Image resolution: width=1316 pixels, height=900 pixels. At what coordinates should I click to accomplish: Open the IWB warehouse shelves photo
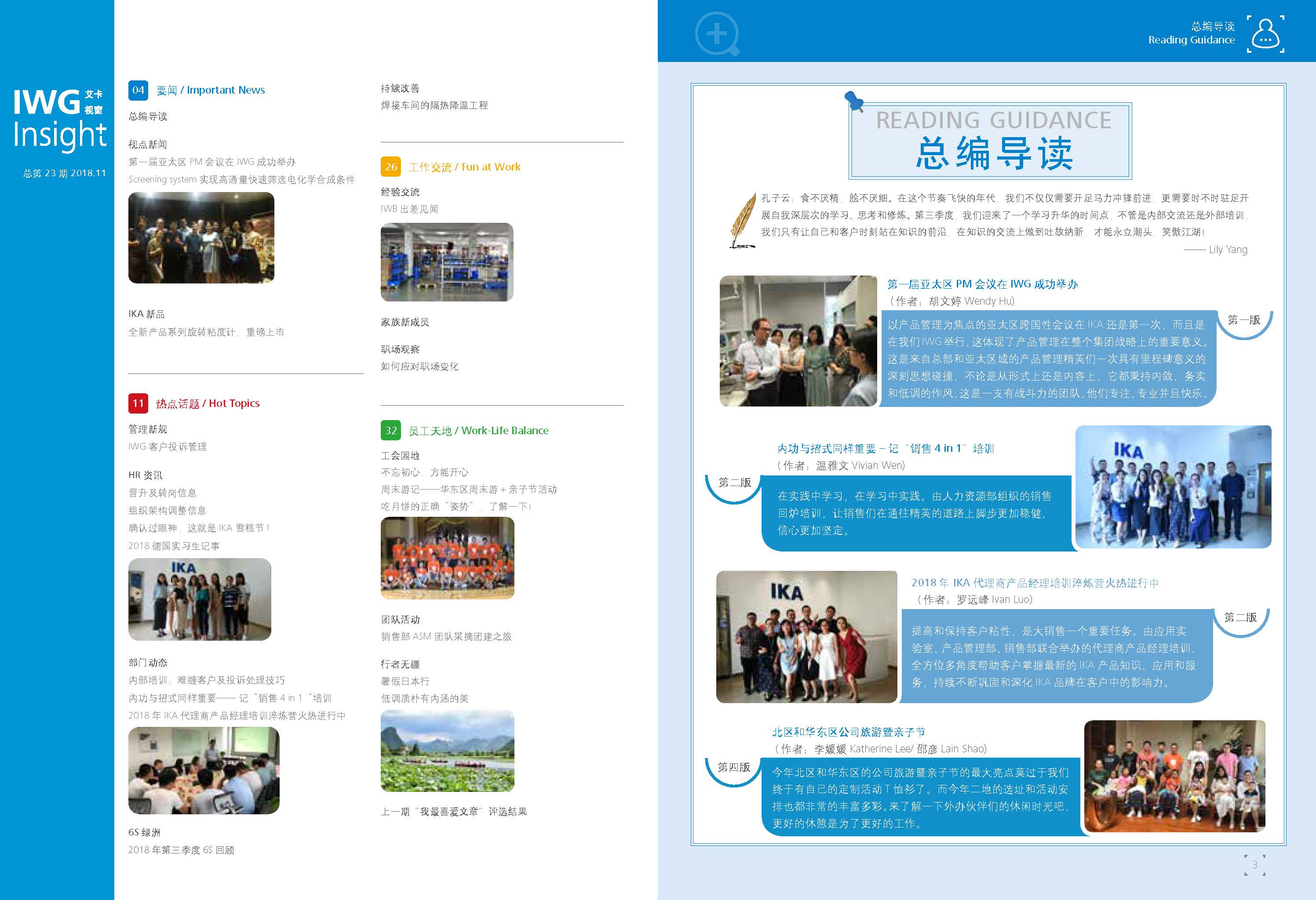[447, 262]
